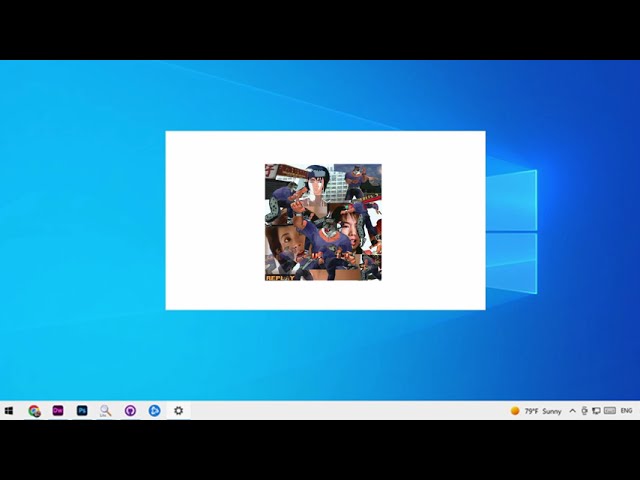This screenshot has width=640, height=480.
Task: Open the touch keyboard tray icon
Action: [610, 411]
